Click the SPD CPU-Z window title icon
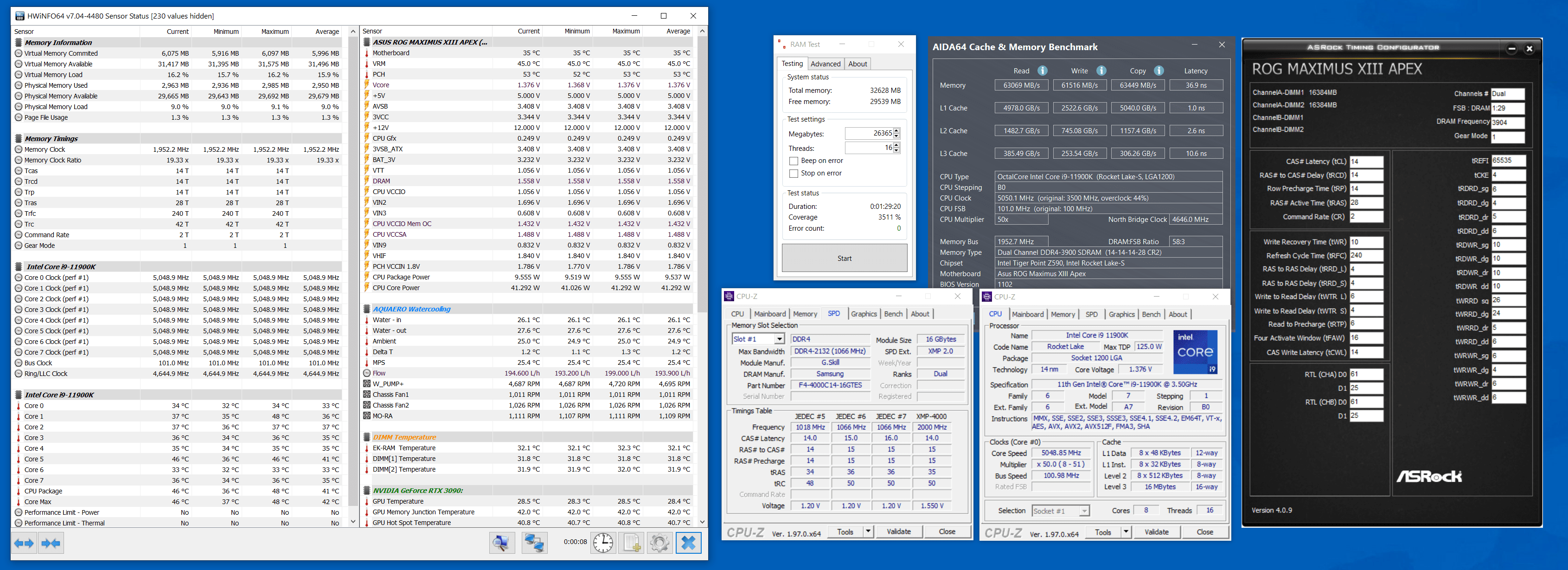Viewport: 1568px width, 570px height. 729,297
